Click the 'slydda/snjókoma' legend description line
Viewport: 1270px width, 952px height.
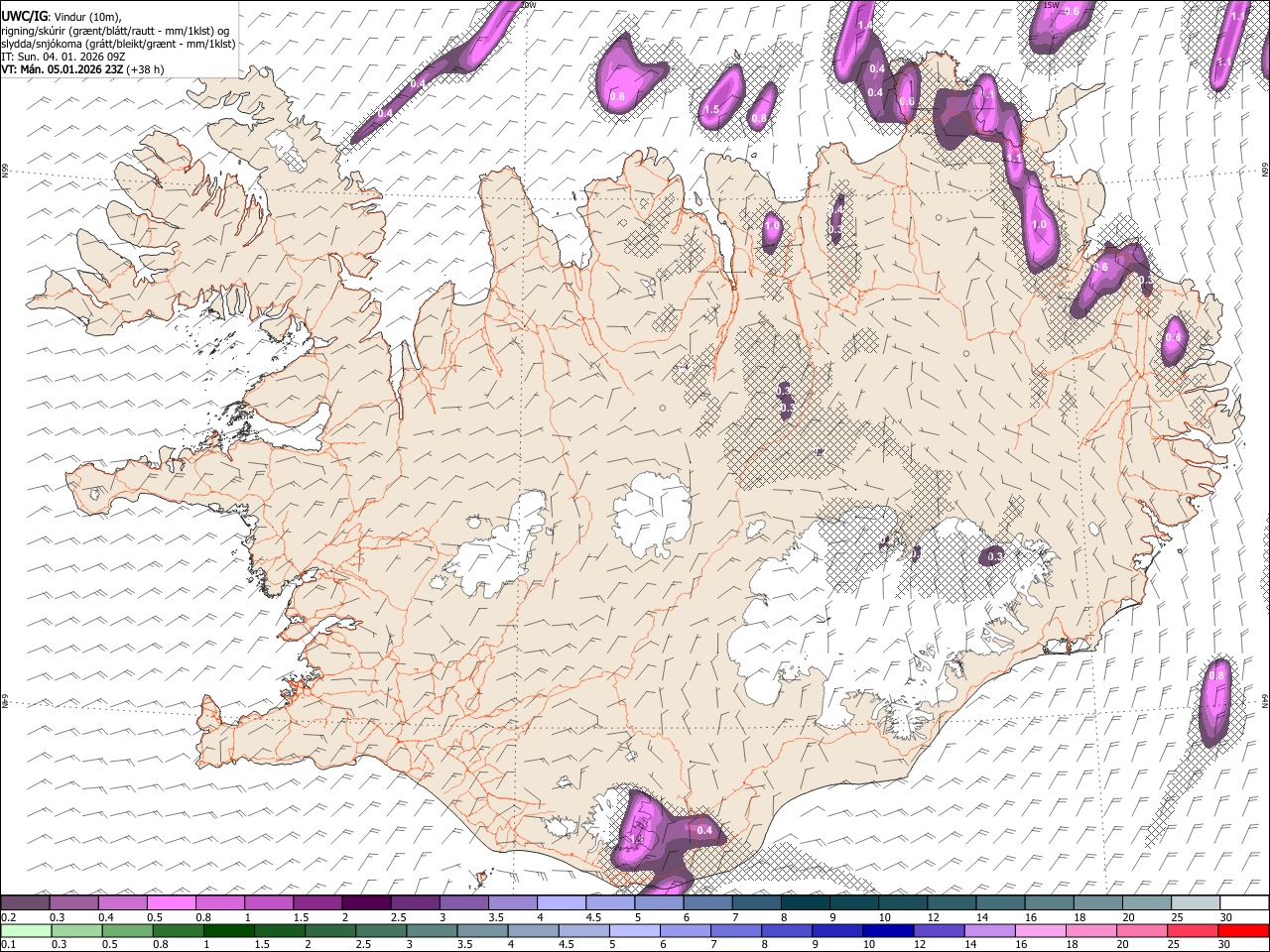118,44
